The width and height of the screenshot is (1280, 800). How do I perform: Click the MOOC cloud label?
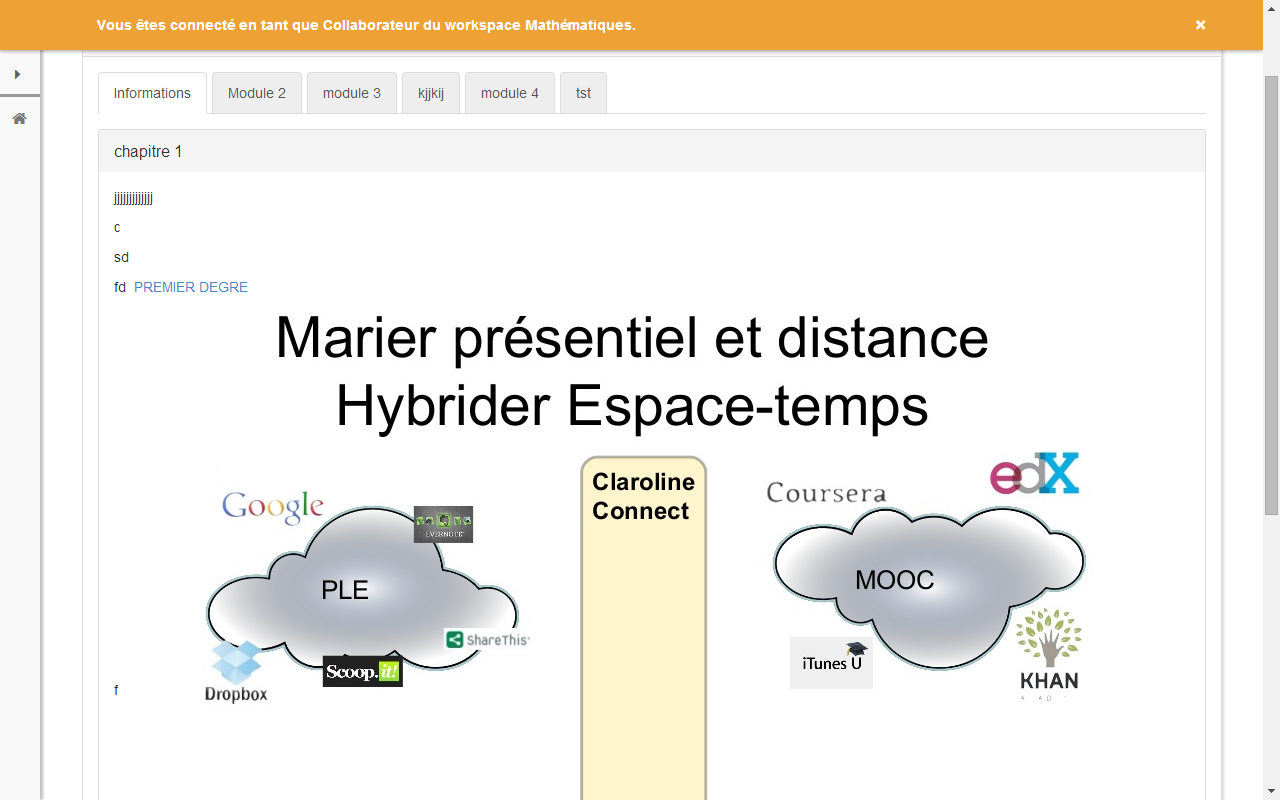coord(894,580)
